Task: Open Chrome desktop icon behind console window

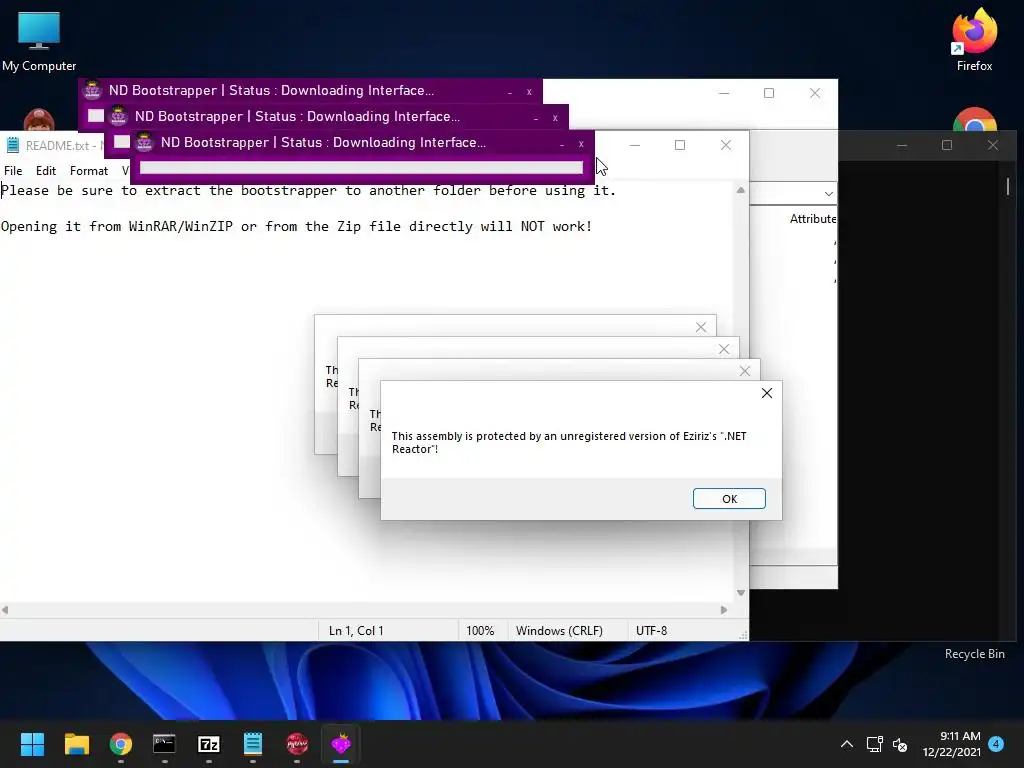Action: pyautogui.click(x=975, y=119)
